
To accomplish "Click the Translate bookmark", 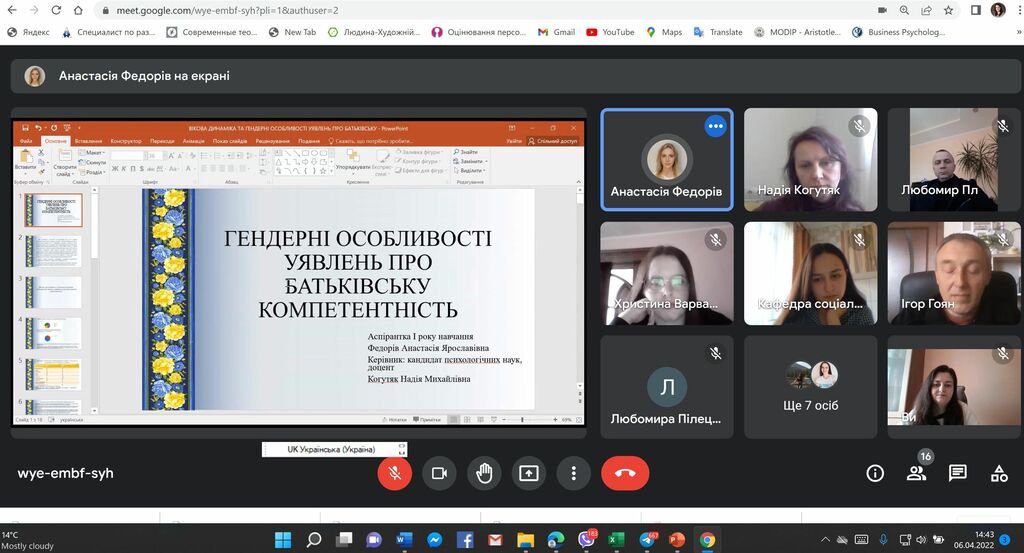I will point(718,32).
